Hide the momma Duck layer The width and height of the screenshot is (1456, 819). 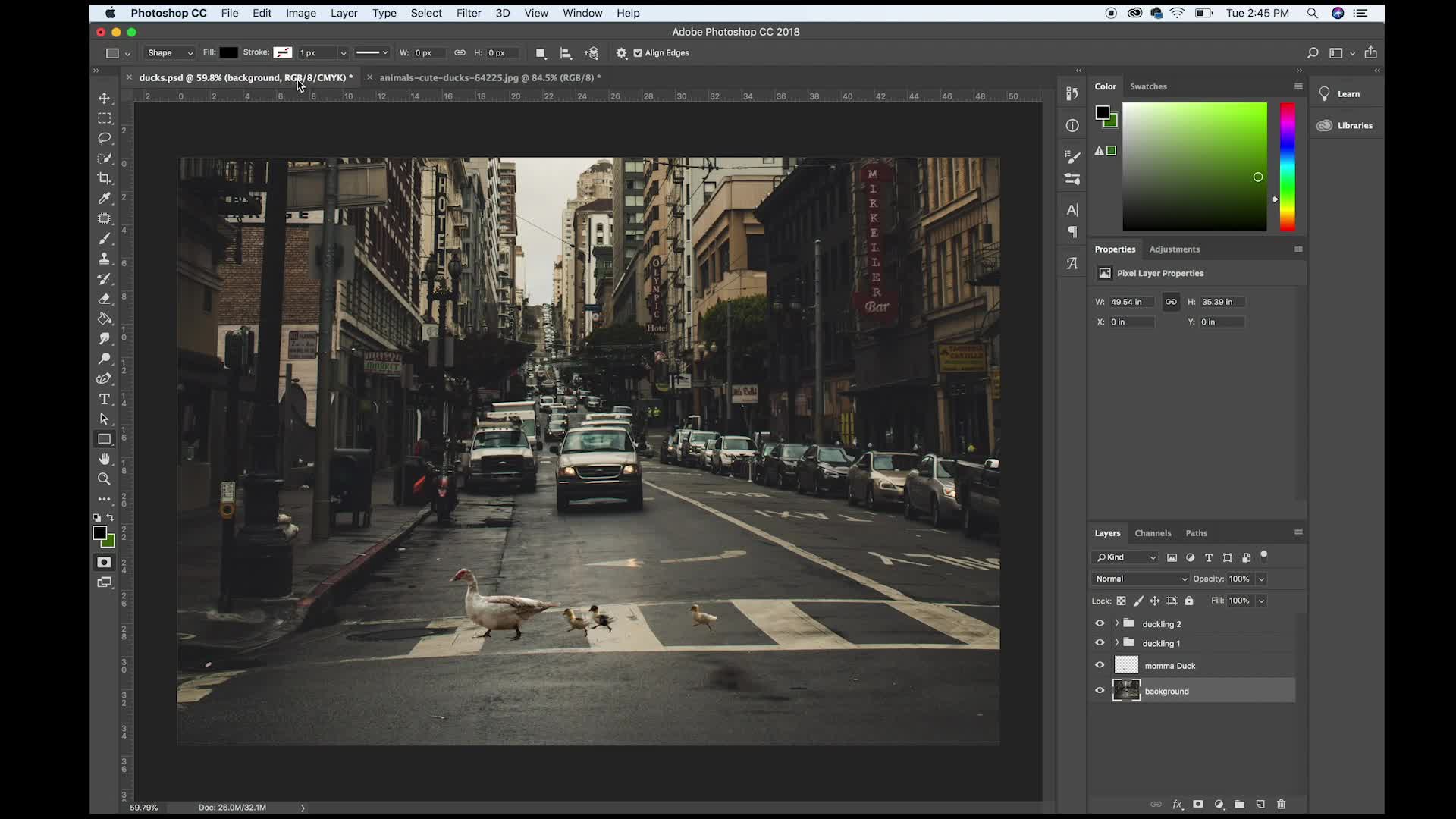[x=1100, y=665]
